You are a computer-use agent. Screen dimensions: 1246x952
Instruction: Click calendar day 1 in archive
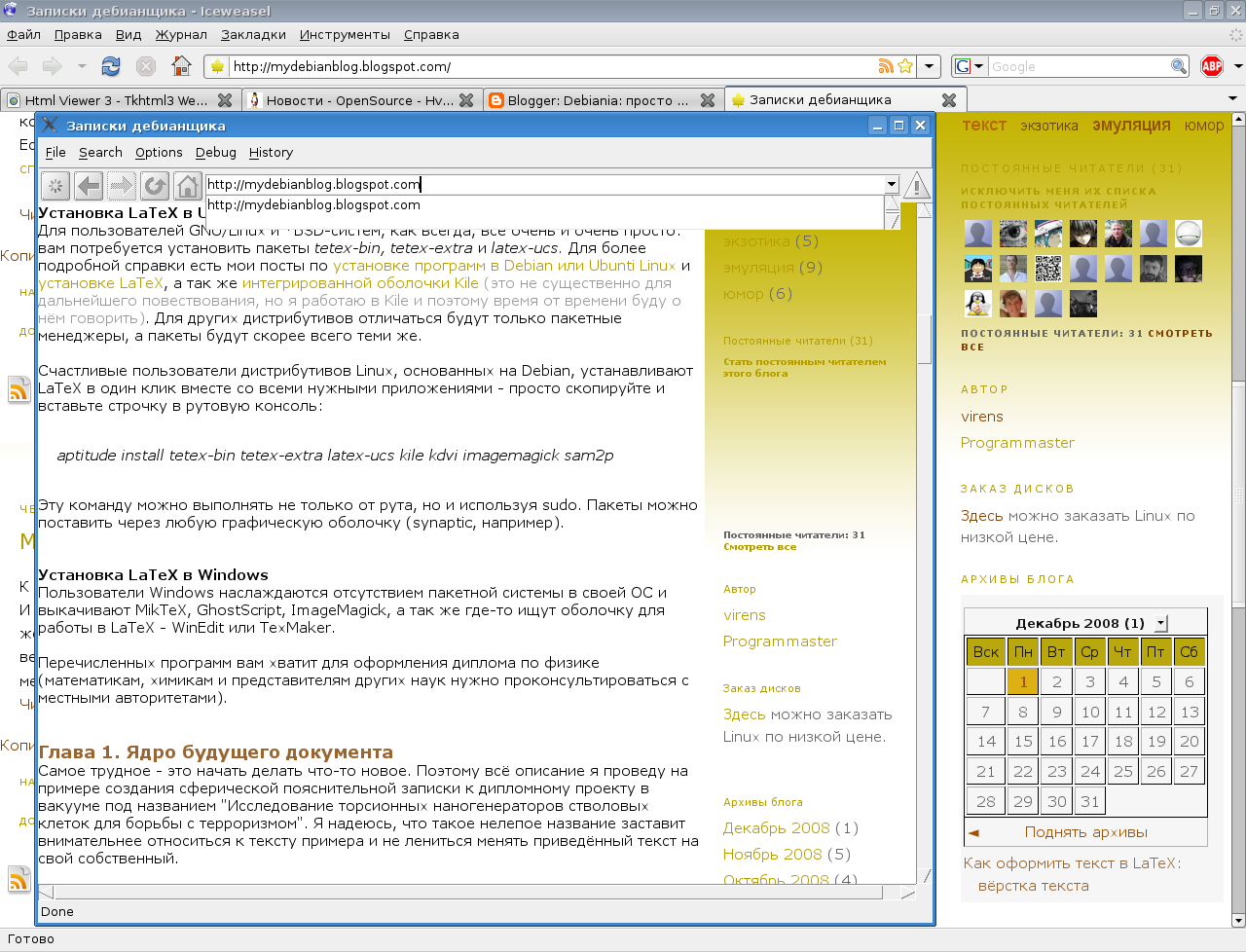1023,681
